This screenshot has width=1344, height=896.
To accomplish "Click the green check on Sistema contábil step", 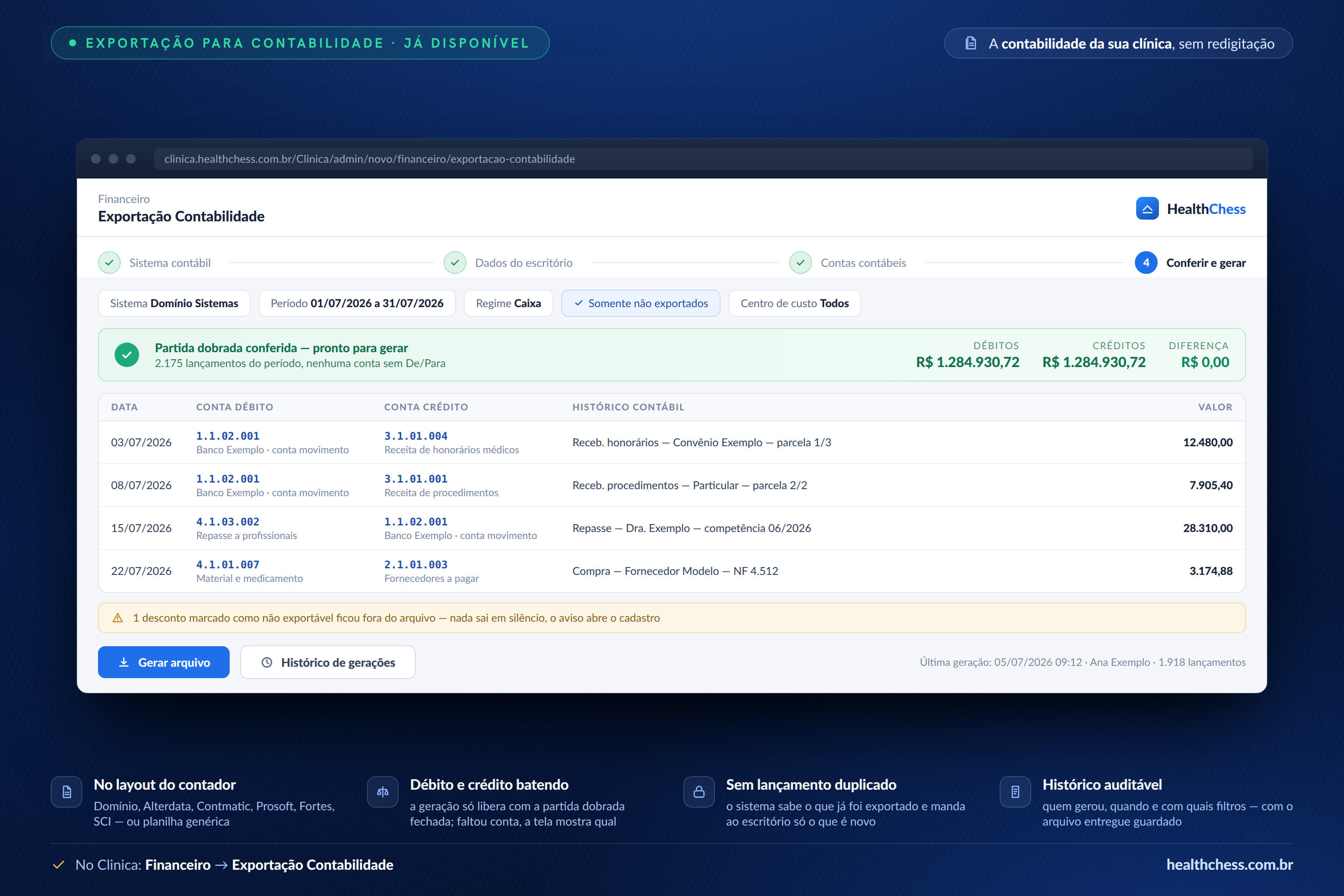I will pyautogui.click(x=109, y=263).
